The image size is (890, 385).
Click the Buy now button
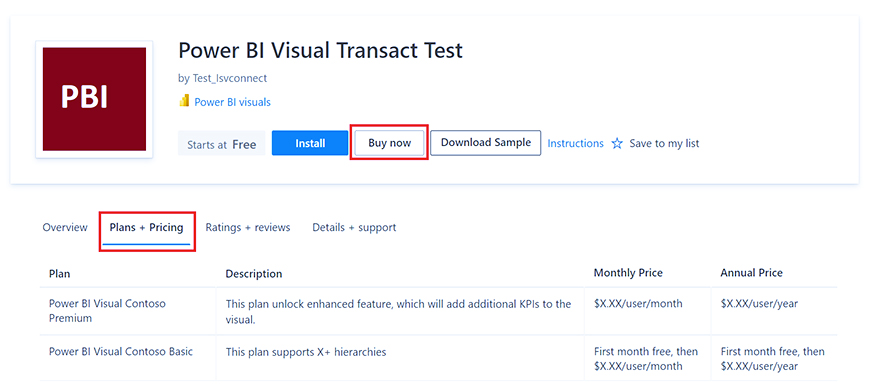[x=389, y=143]
